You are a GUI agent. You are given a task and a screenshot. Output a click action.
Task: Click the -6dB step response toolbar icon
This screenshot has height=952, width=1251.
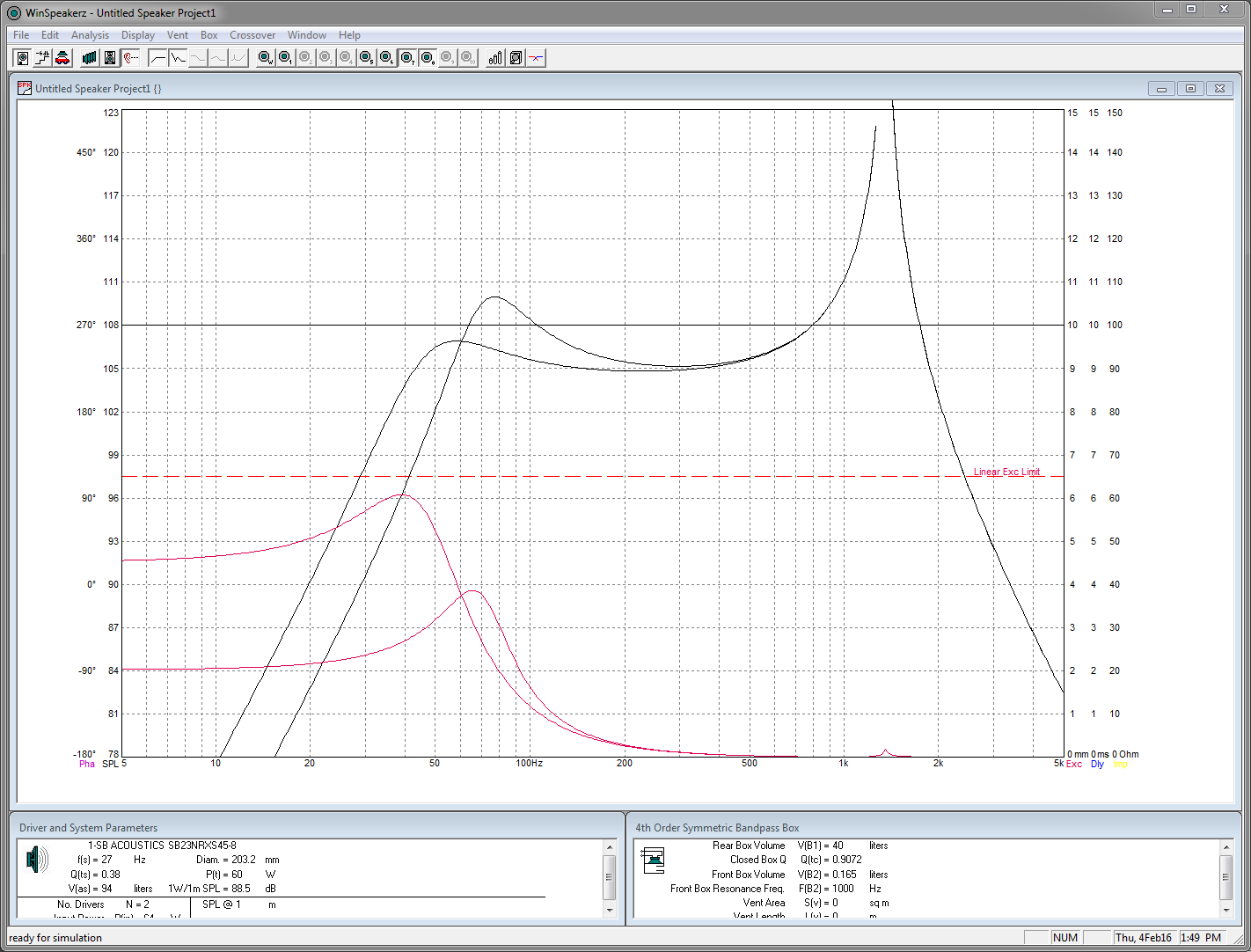(42, 58)
